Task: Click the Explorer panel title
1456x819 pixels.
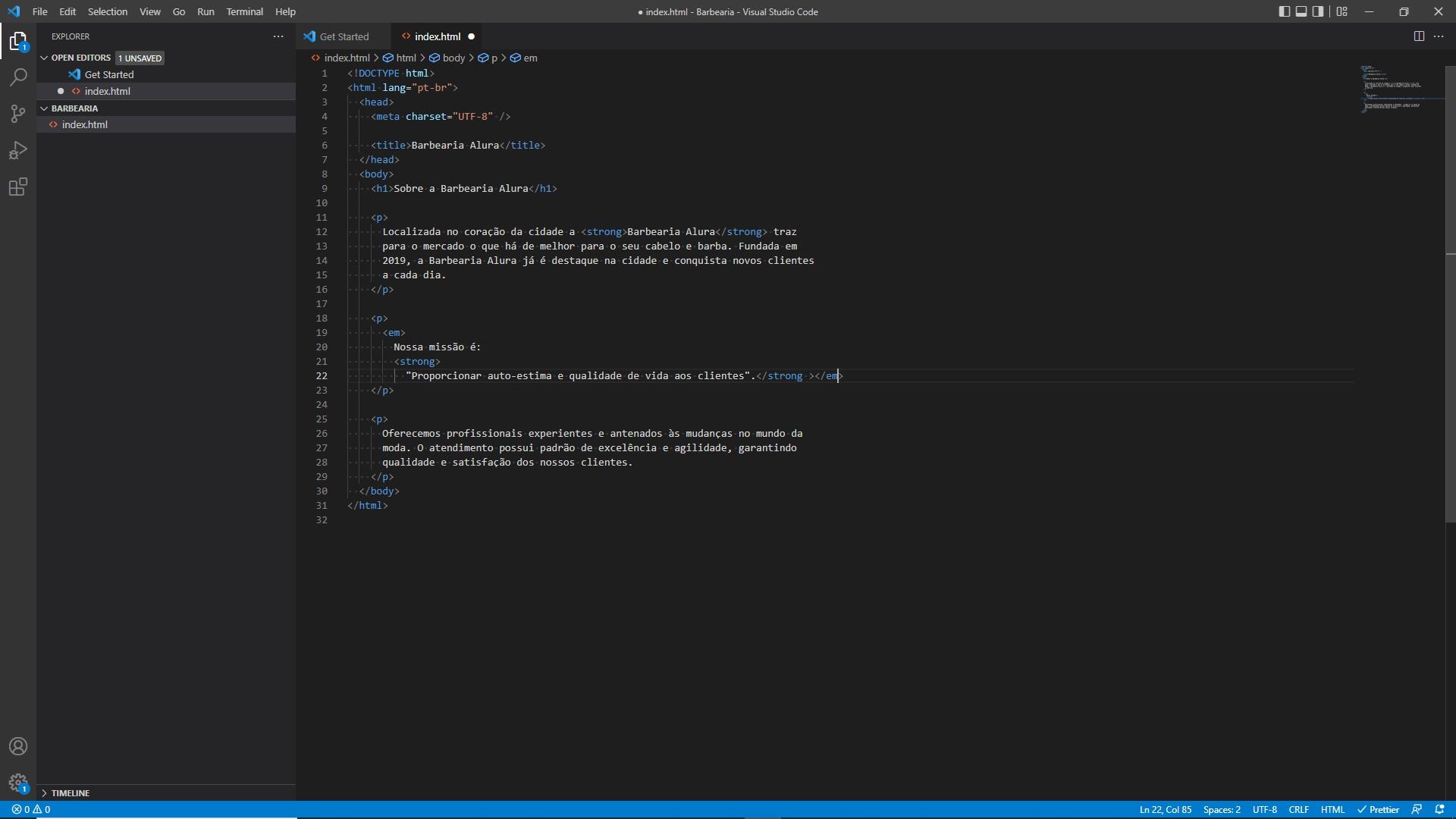Action: coord(71,36)
